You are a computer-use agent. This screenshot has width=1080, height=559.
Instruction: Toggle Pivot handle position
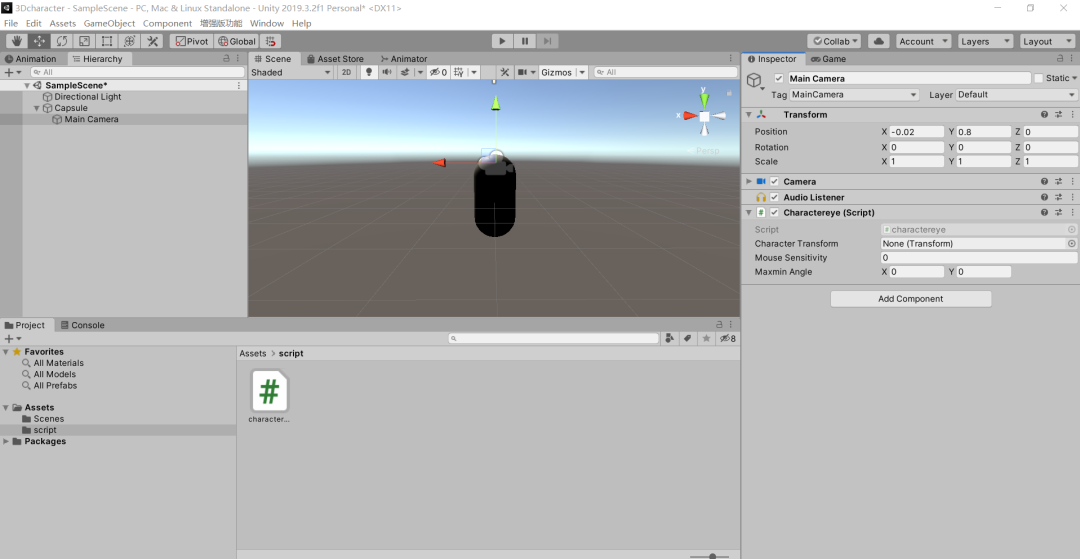click(191, 41)
